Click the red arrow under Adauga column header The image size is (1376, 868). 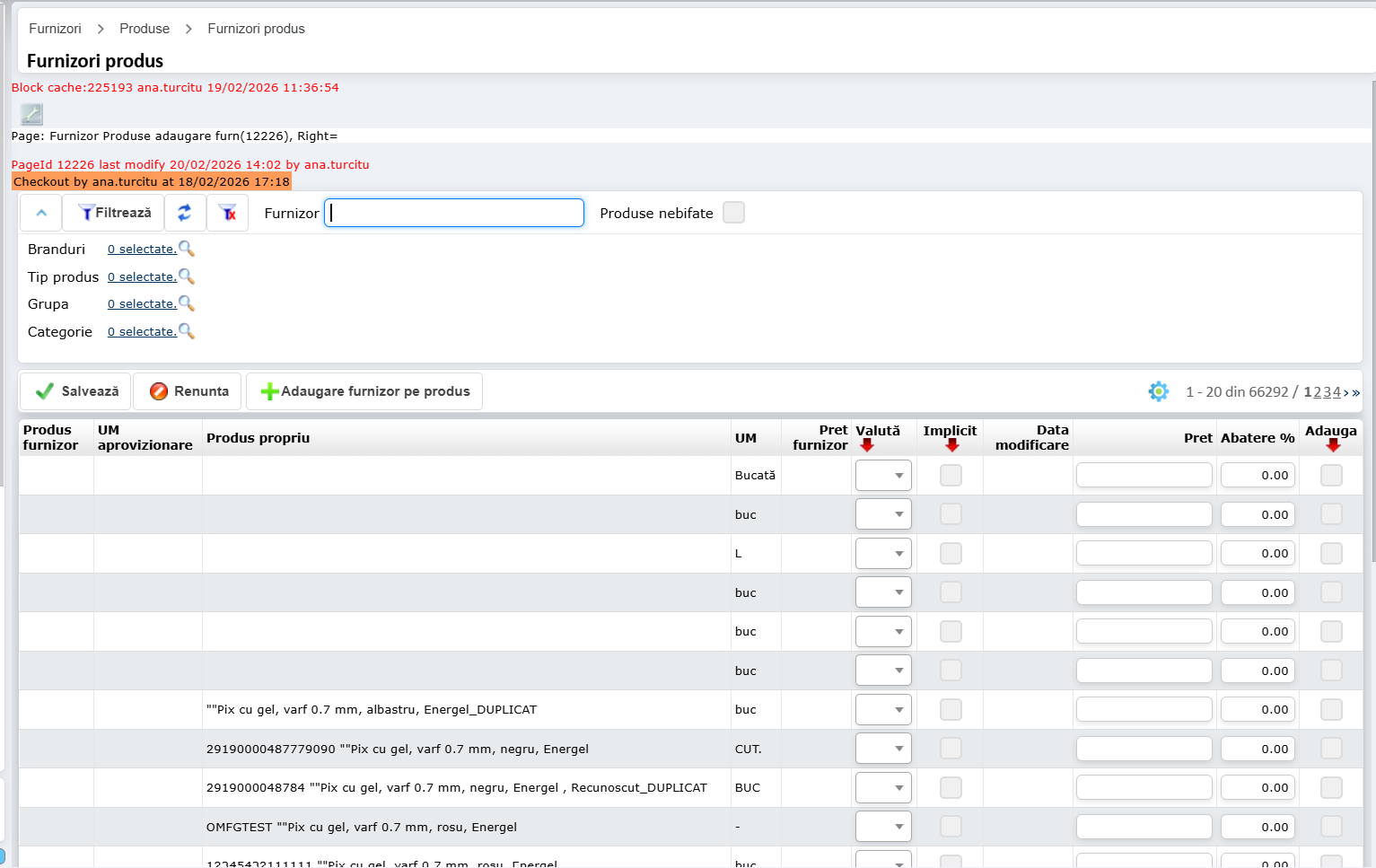1333,446
